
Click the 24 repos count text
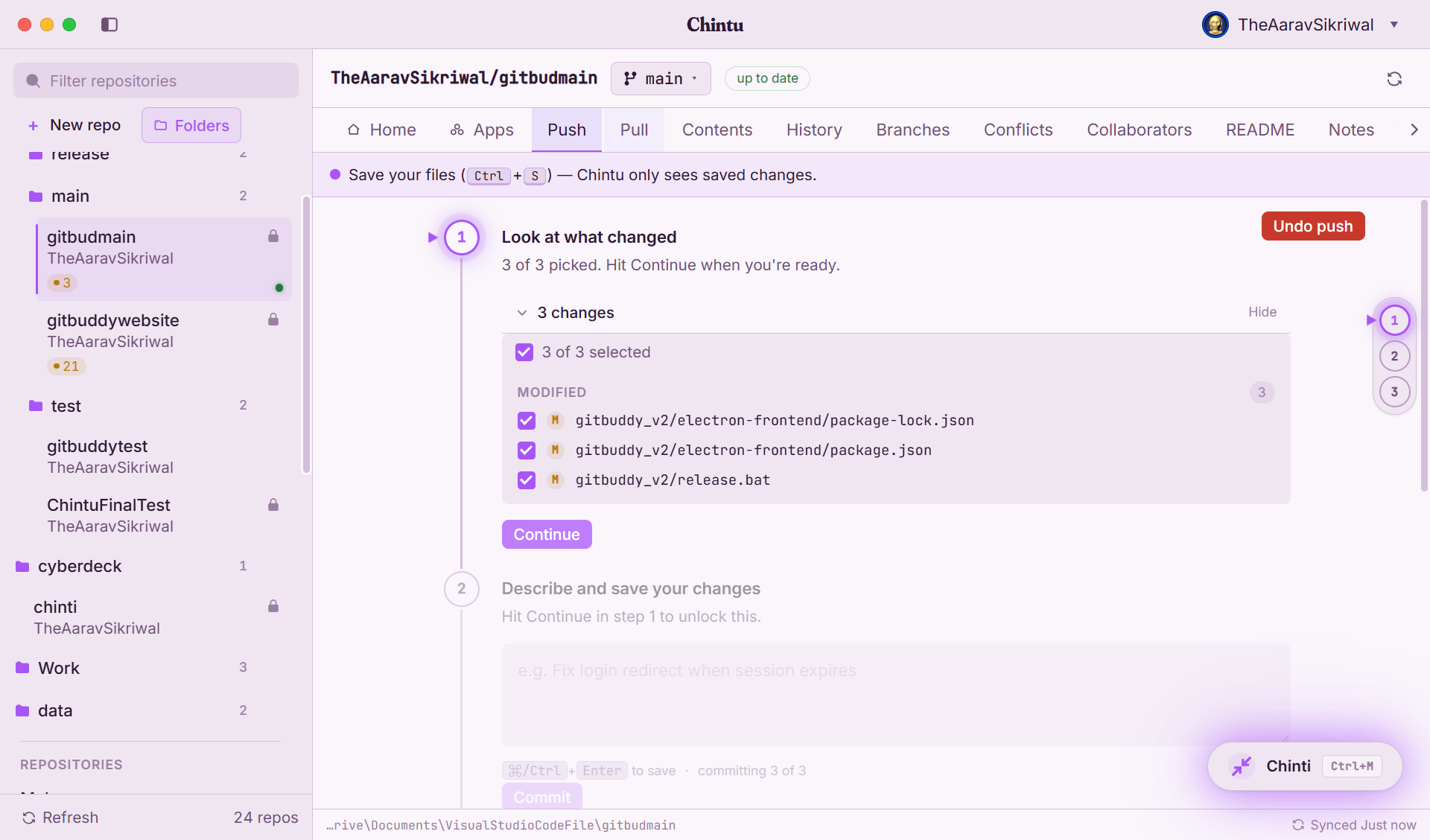(x=266, y=818)
